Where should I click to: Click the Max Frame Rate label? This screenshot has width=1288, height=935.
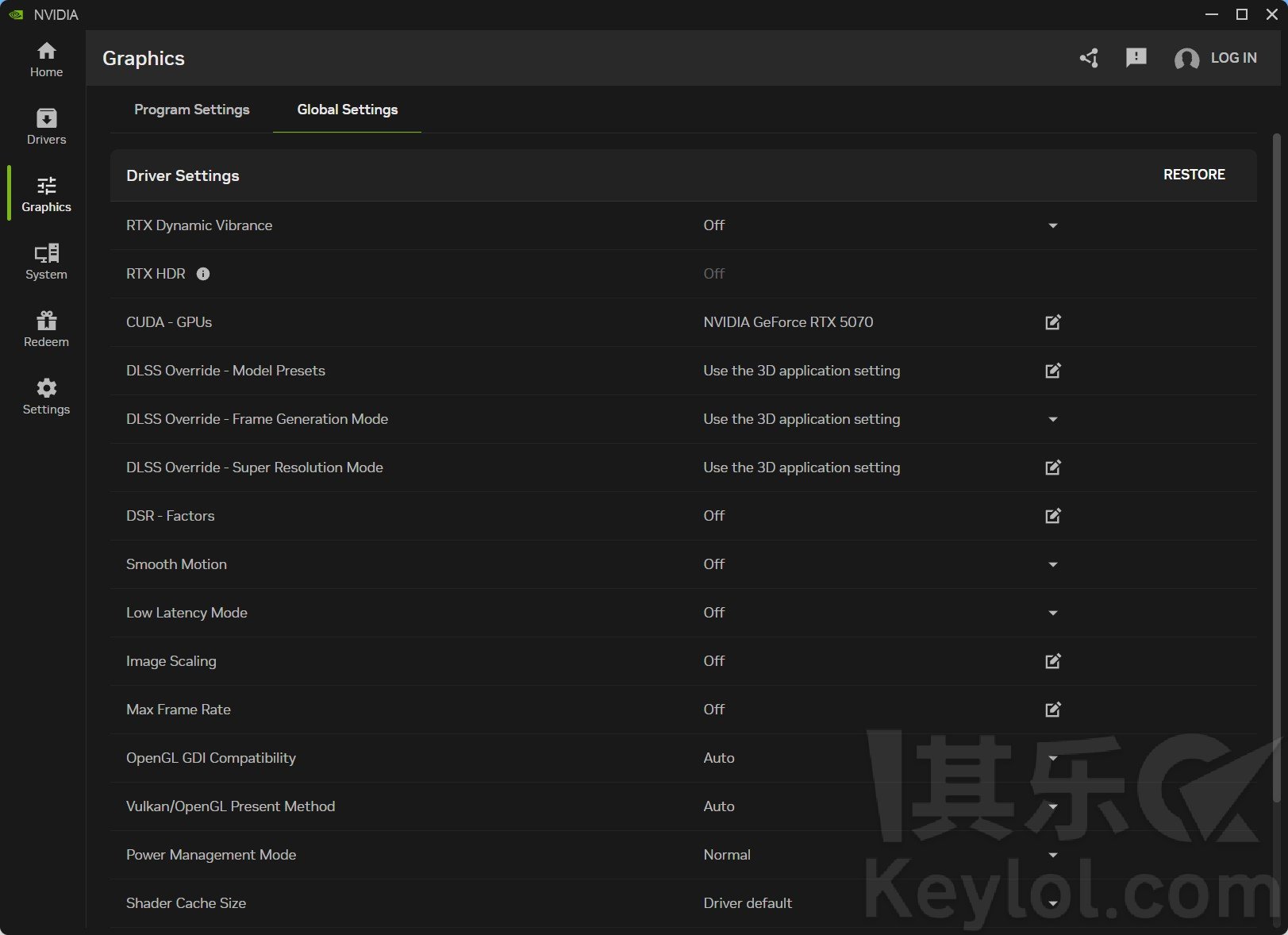179,710
